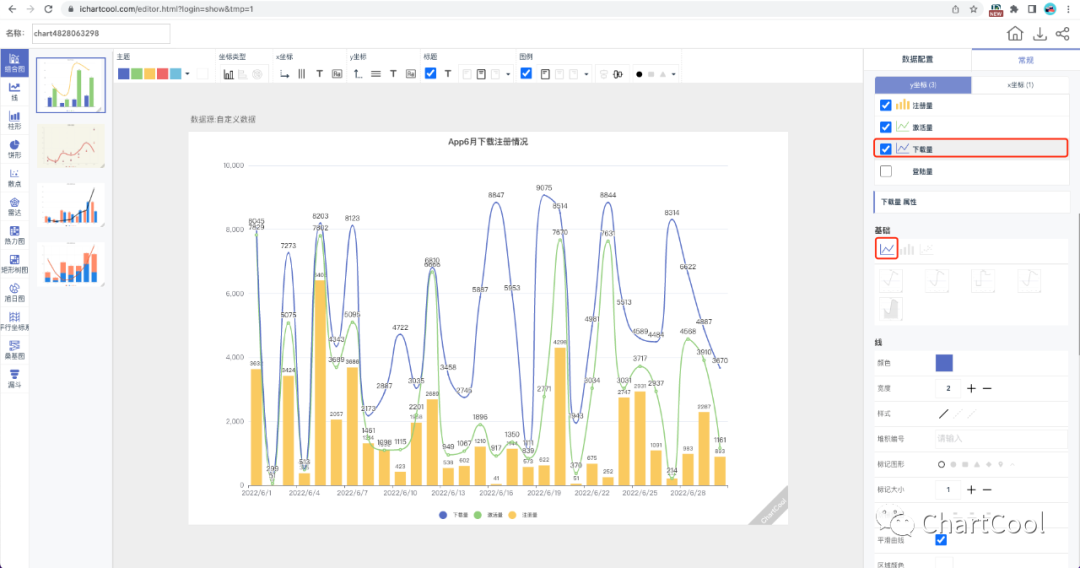
Task: Select the 漏斗 funnel chart category
Action: pyautogui.click(x=14, y=377)
